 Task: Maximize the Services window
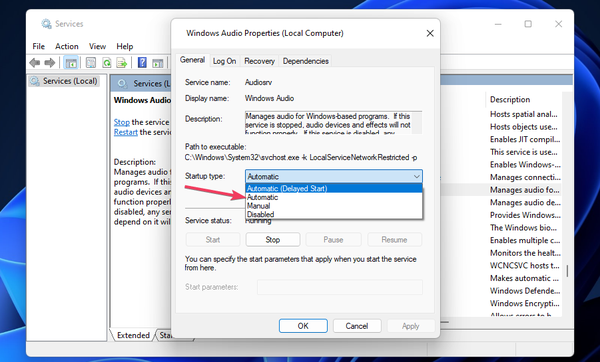(x=528, y=24)
